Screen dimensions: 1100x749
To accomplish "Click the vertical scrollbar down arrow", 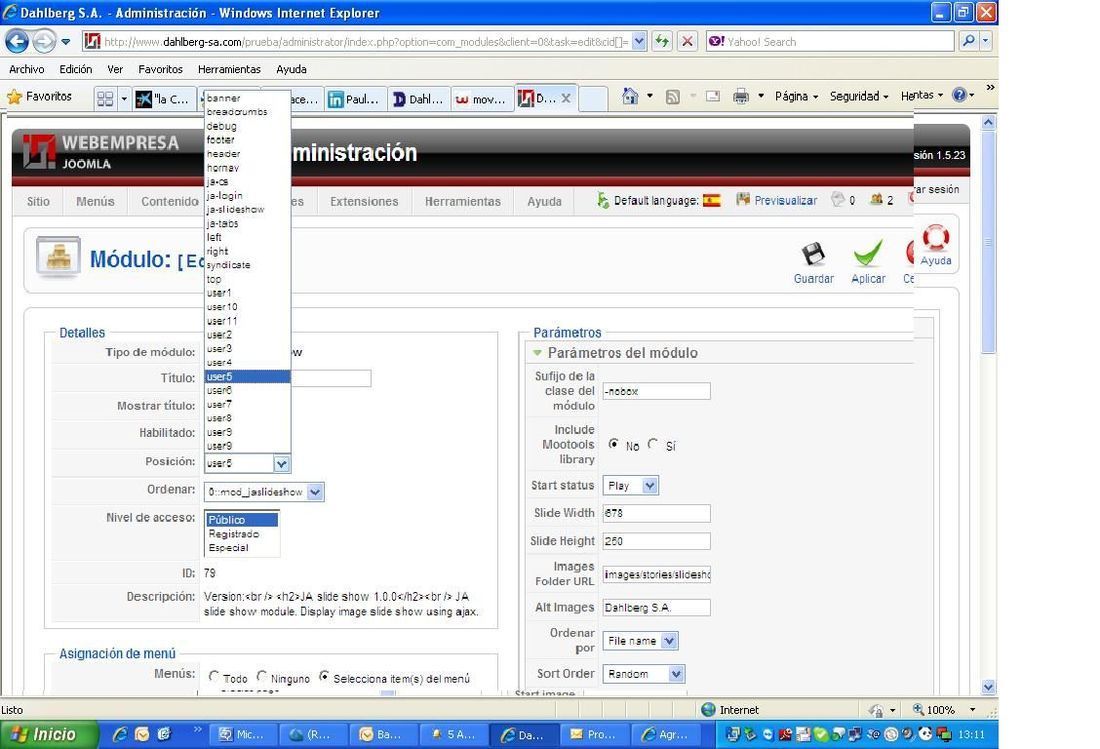I will click(x=988, y=687).
